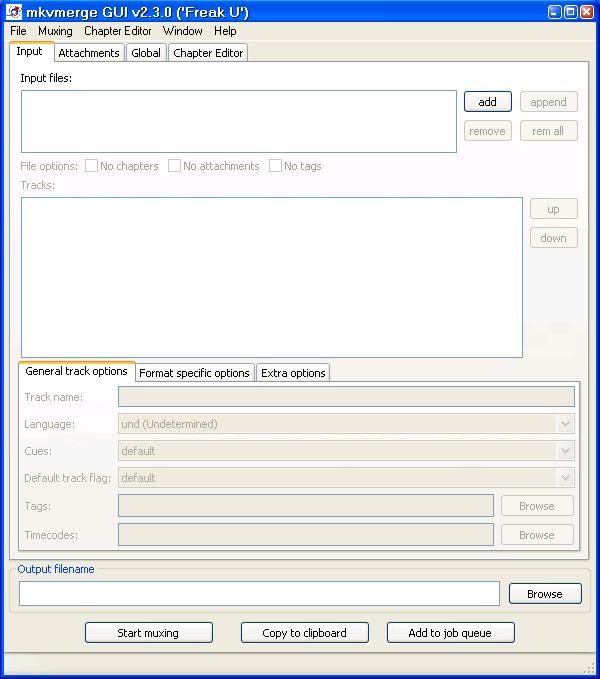
Task: Switch to the Attachments tab
Action: click(89, 53)
